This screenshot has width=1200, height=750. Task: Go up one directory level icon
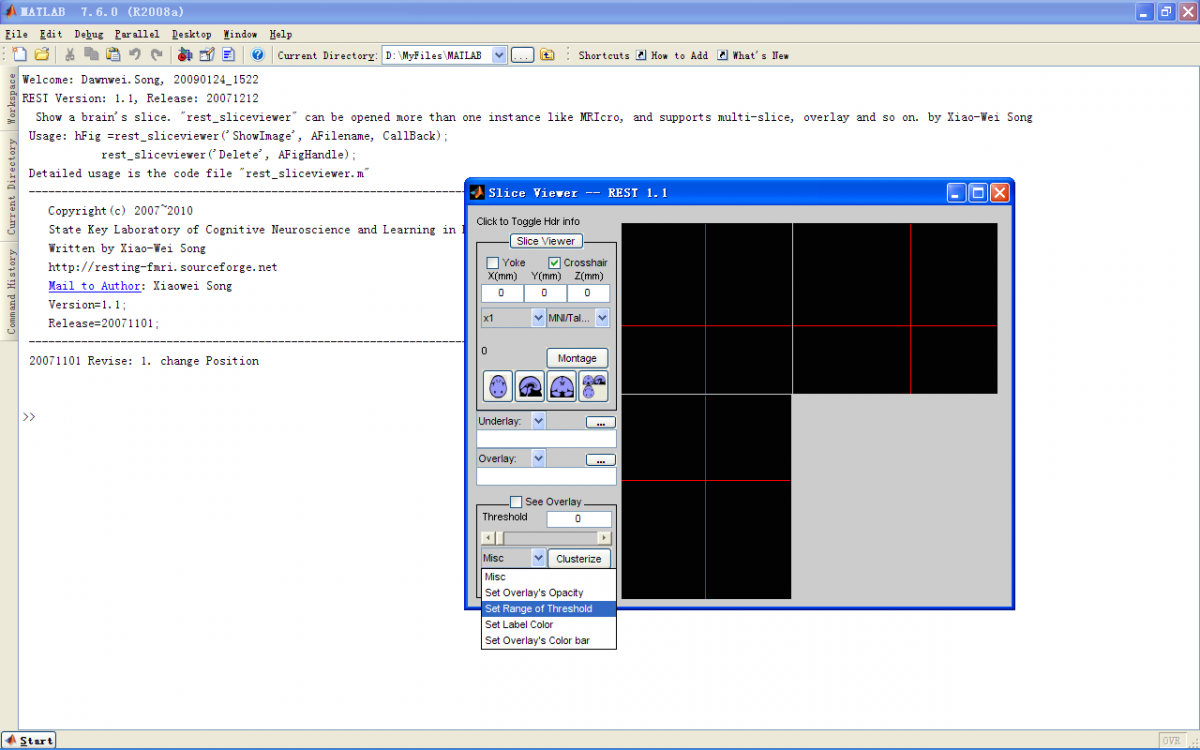point(547,55)
